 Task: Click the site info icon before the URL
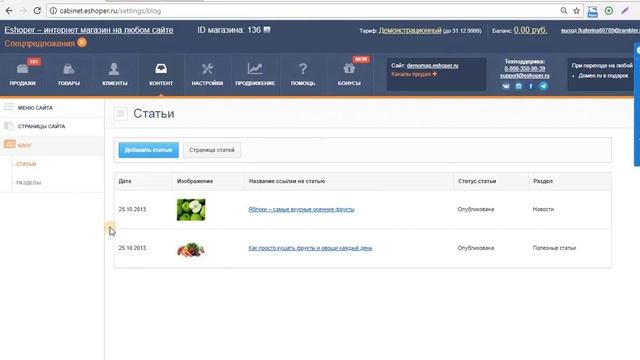pyautogui.click(x=53, y=11)
